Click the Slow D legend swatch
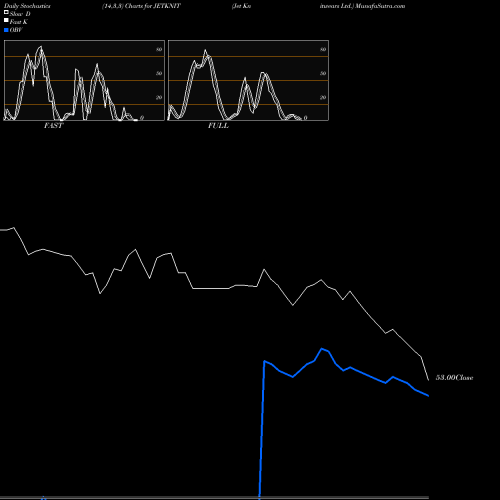This screenshot has width=500, height=500. (x=6, y=13)
